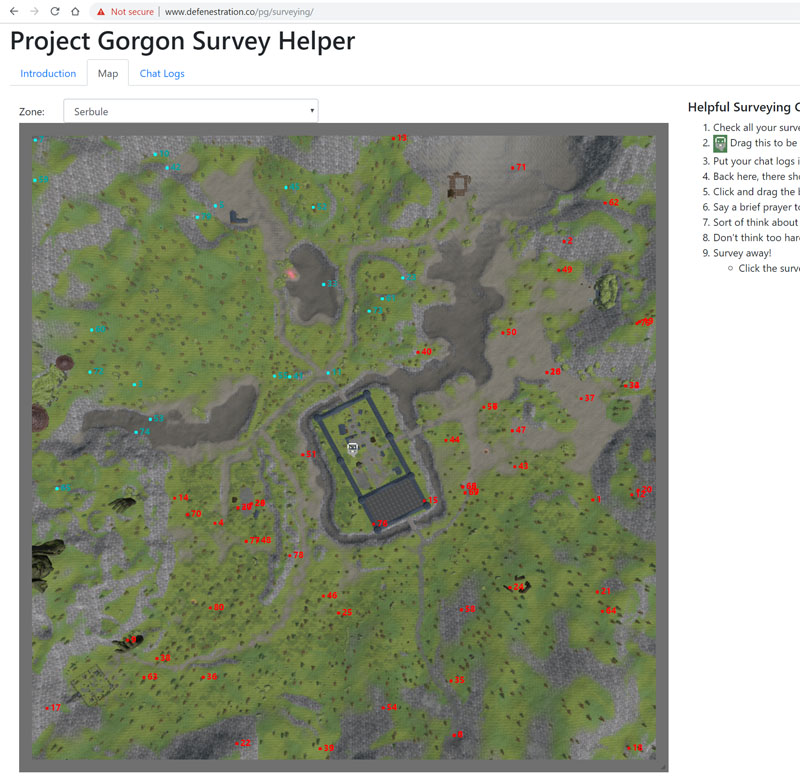Select red survey marker 47
Image resolution: width=800 pixels, height=777 pixels.
(x=518, y=430)
